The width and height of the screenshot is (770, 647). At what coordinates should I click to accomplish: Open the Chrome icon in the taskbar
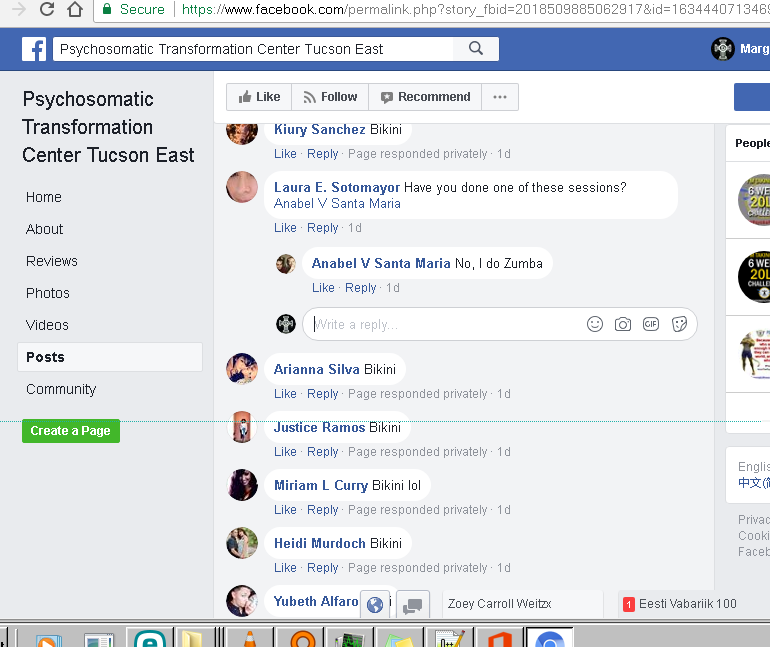[x=550, y=637]
